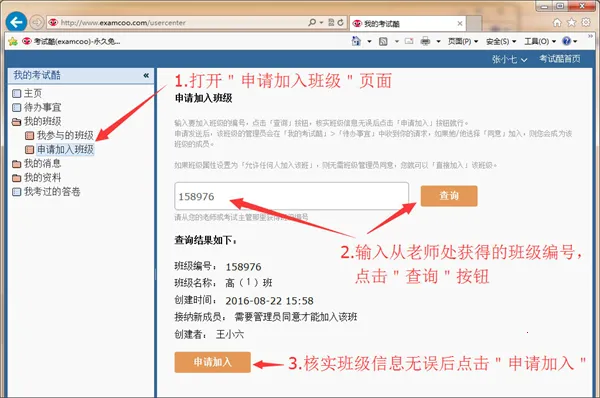
Task: Click the Print icon in command bar
Action: coord(425,41)
